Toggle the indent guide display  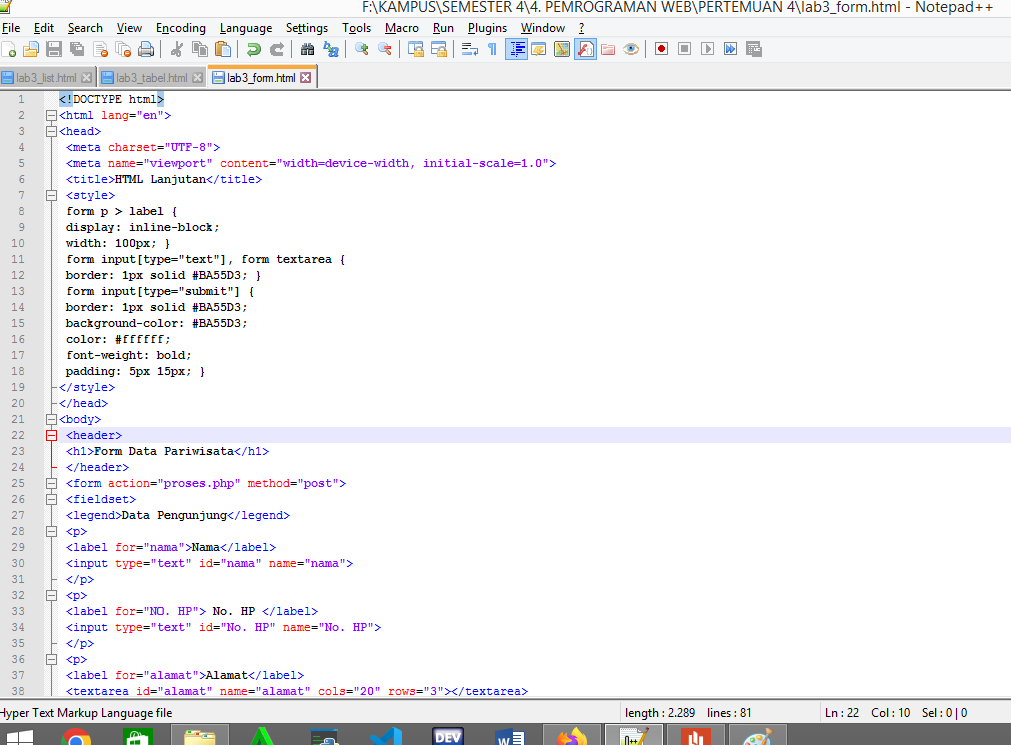click(516, 48)
